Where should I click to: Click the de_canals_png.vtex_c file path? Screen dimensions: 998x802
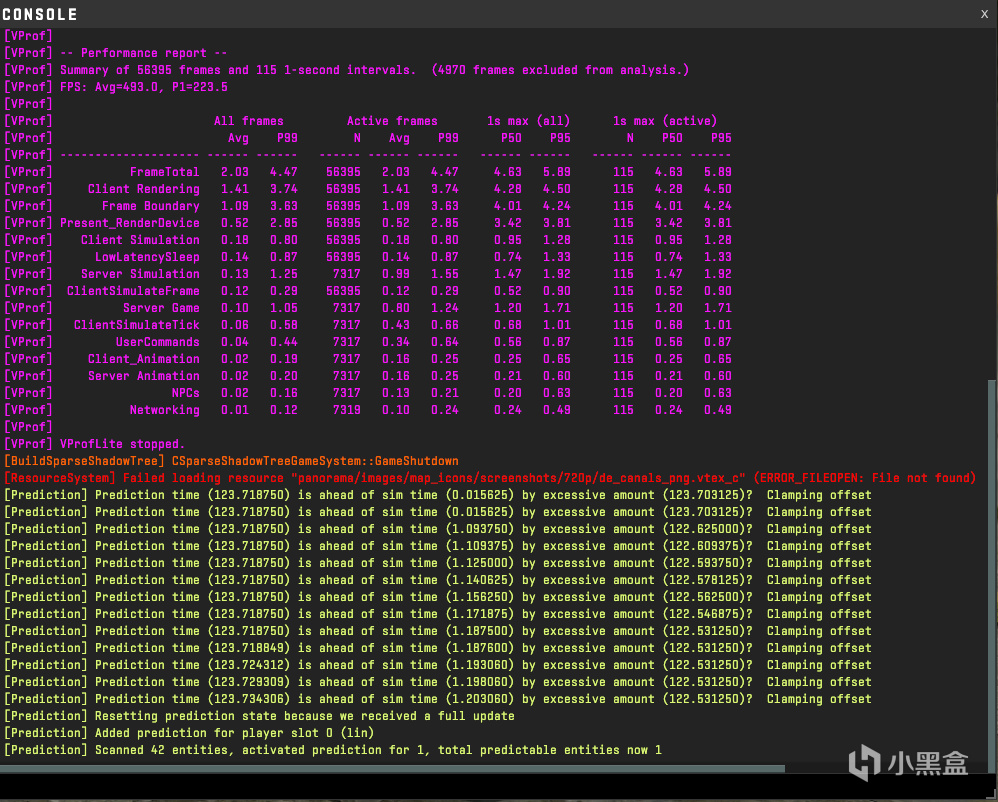518,478
